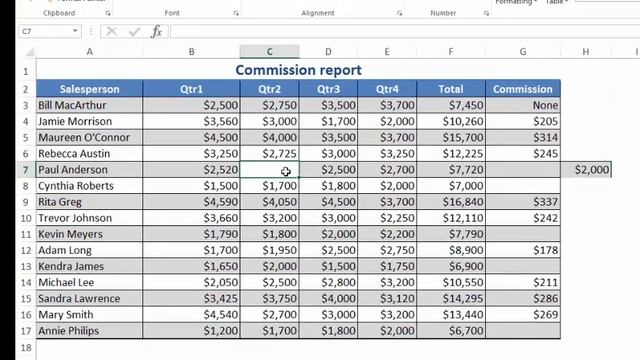This screenshot has width=640, height=360.
Task: Select row 18 header
Action: (26, 347)
